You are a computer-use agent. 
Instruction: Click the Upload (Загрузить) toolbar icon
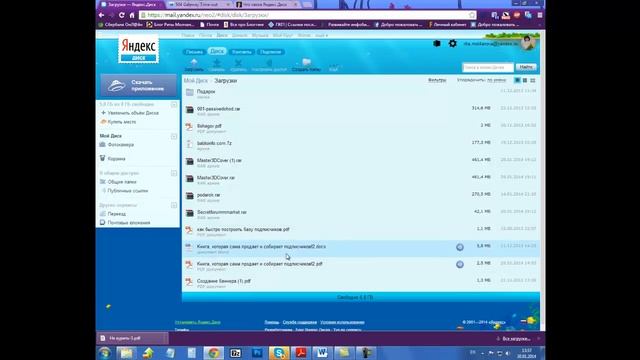[194, 65]
